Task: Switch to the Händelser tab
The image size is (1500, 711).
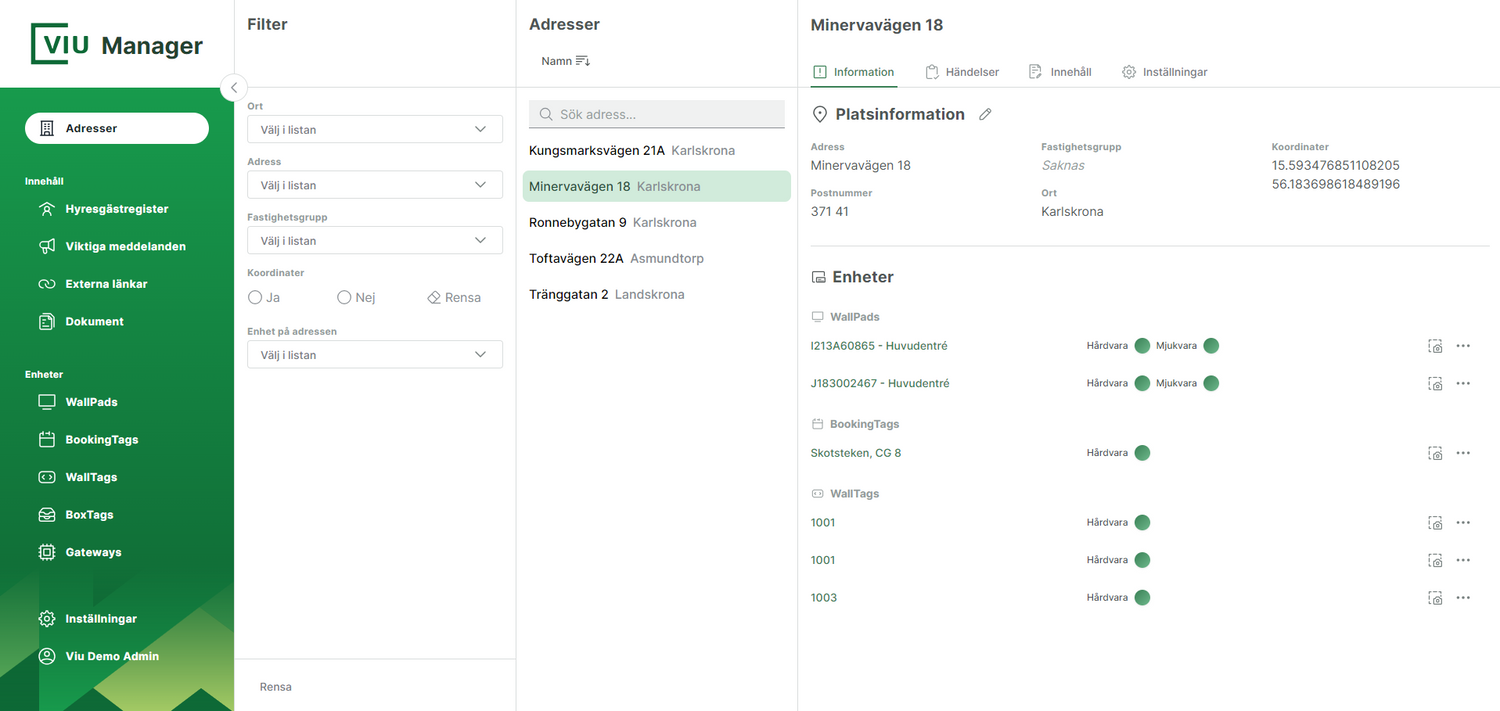Action: point(962,72)
